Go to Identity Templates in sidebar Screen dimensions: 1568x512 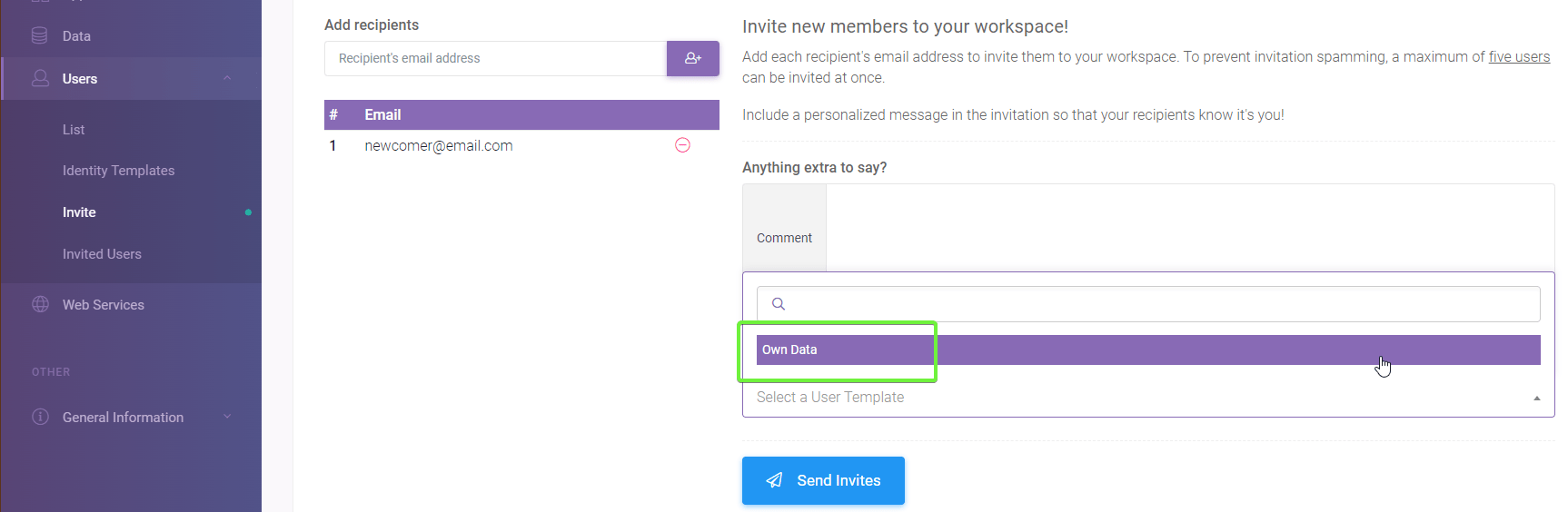coord(118,171)
